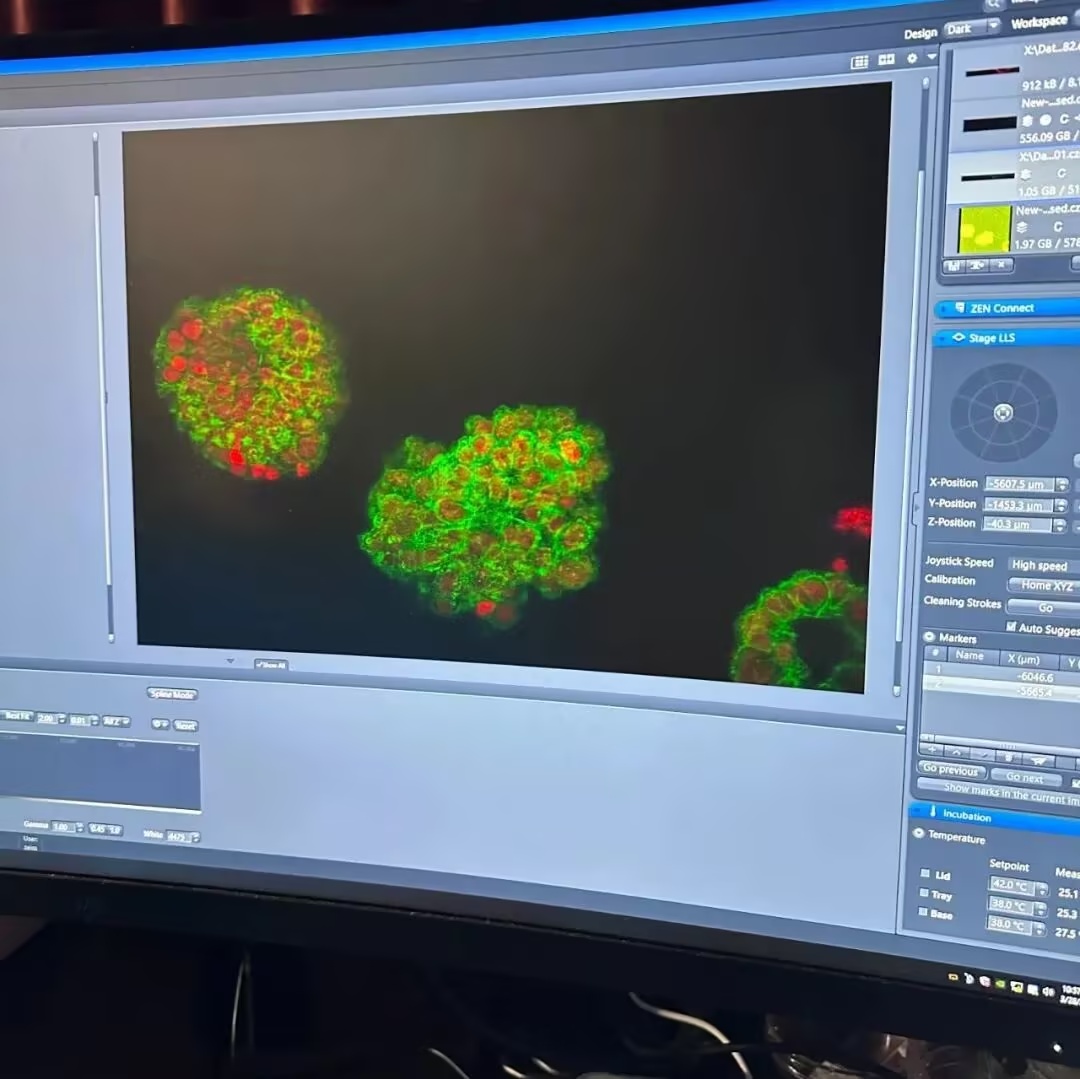Click the Workspace menu label

(1039, 22)
